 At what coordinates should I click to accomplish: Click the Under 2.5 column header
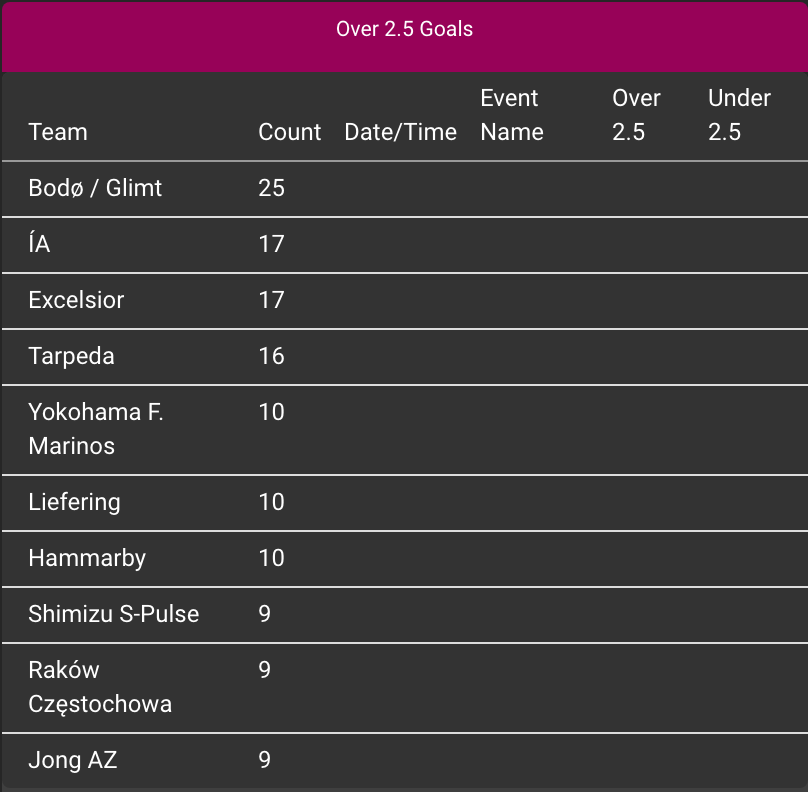pyautogui.click(x=739, y=115)
